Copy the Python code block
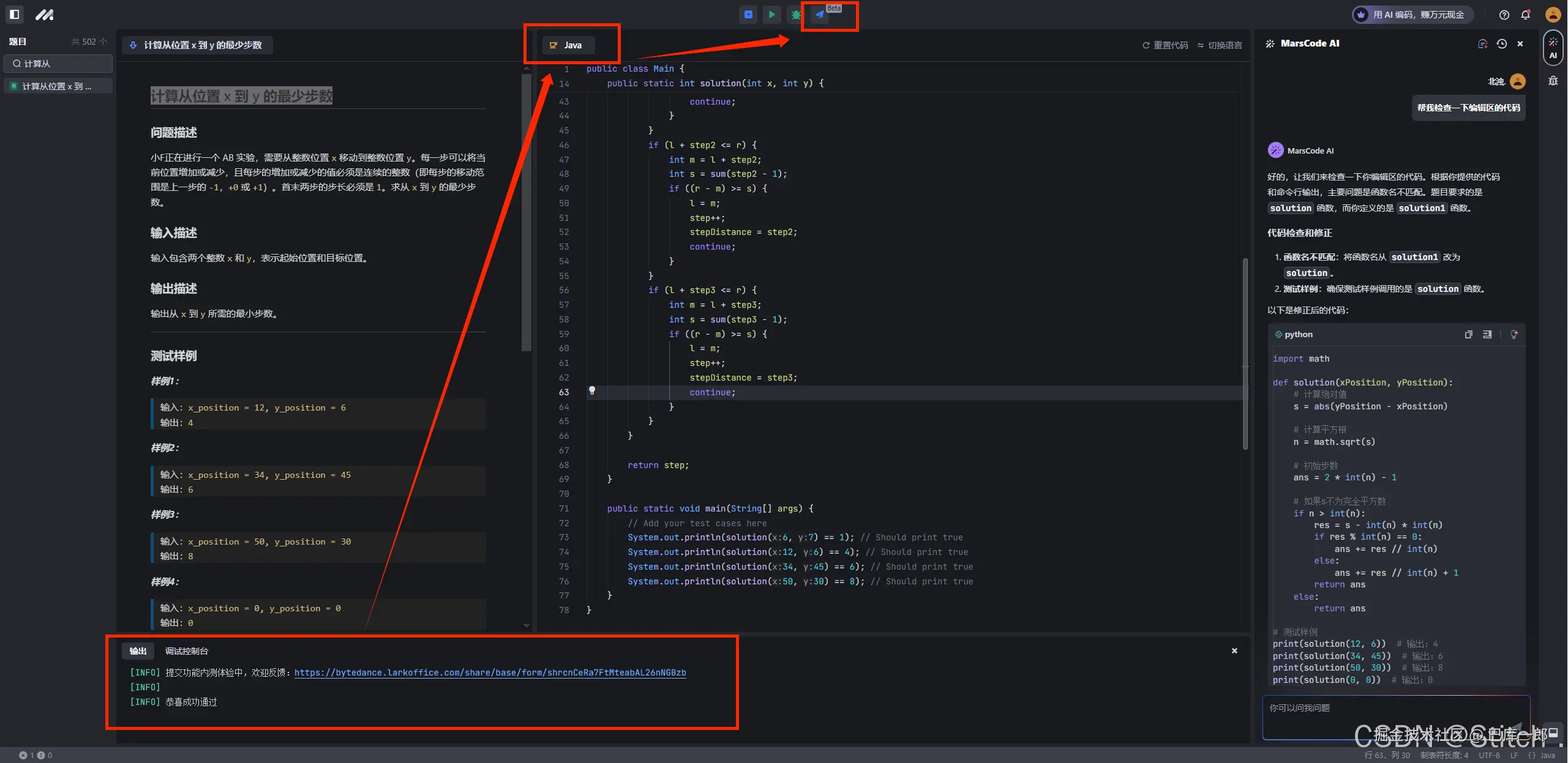 coord(1468,335)
